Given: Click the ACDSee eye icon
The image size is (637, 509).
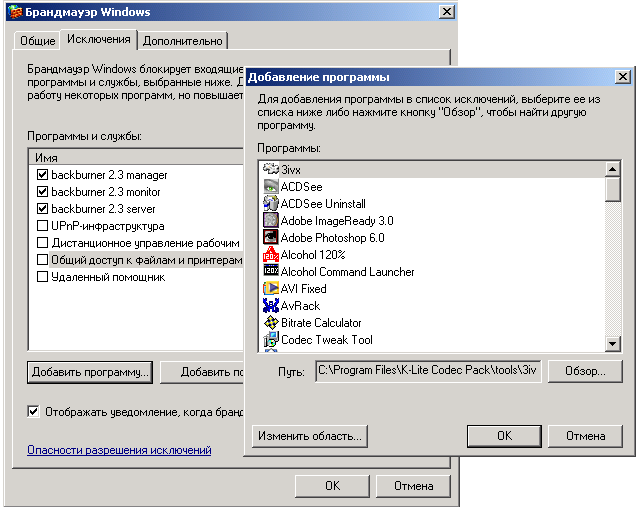Looking at the screenshot, I should click(271, 186).
